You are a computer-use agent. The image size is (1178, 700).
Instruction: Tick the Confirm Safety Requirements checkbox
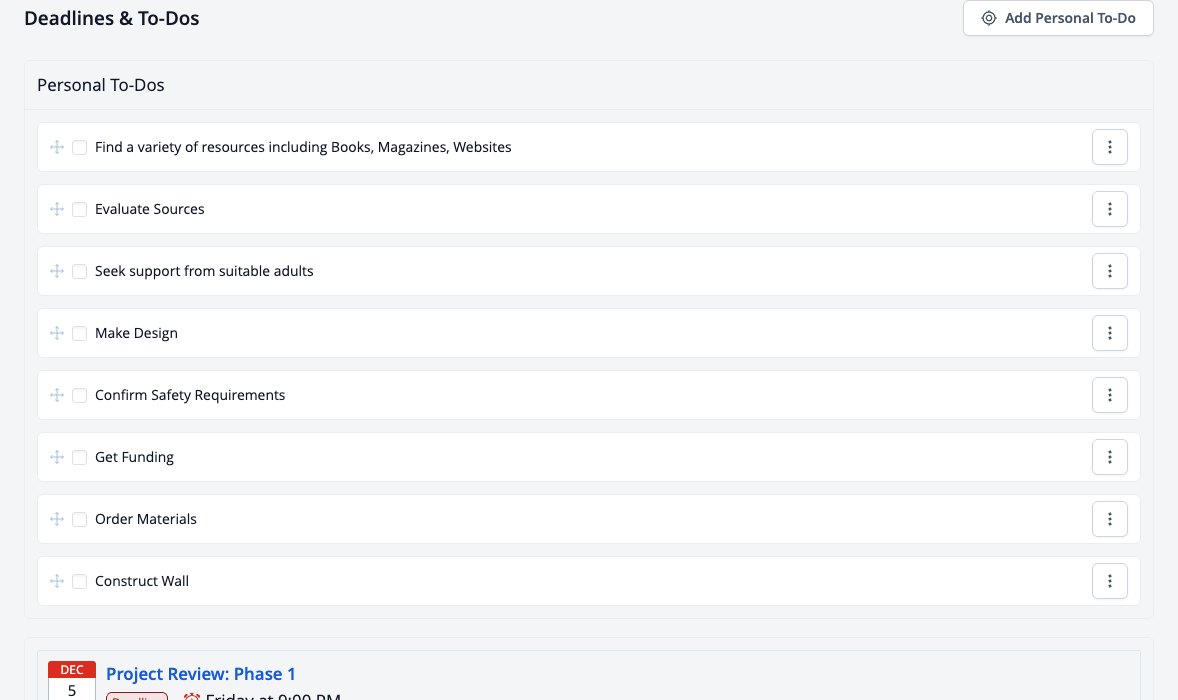click(80, 395)
